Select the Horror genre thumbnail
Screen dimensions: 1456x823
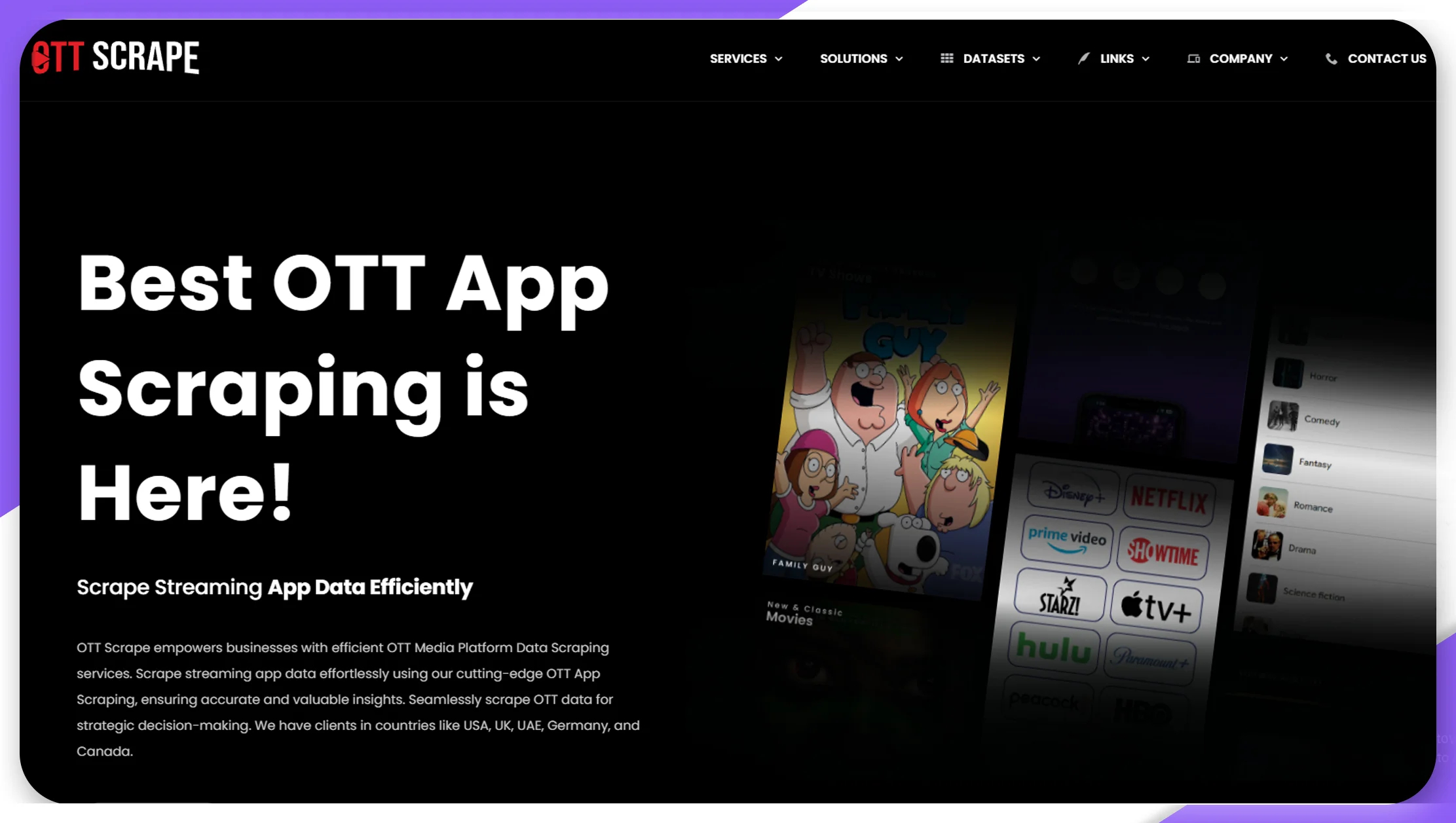(1288, 373)
